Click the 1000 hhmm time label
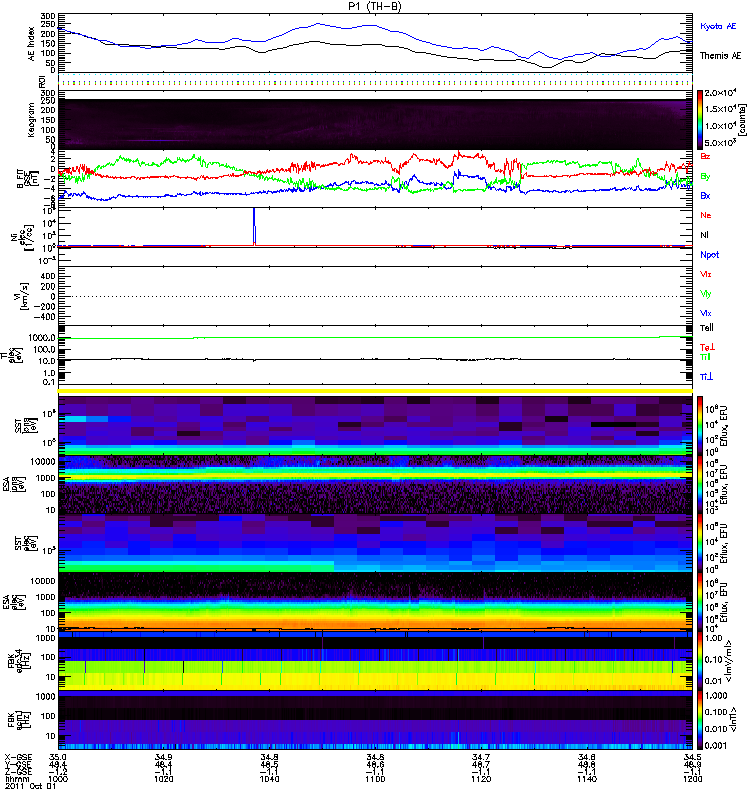The image size is (750, 800). click(58, 779)
